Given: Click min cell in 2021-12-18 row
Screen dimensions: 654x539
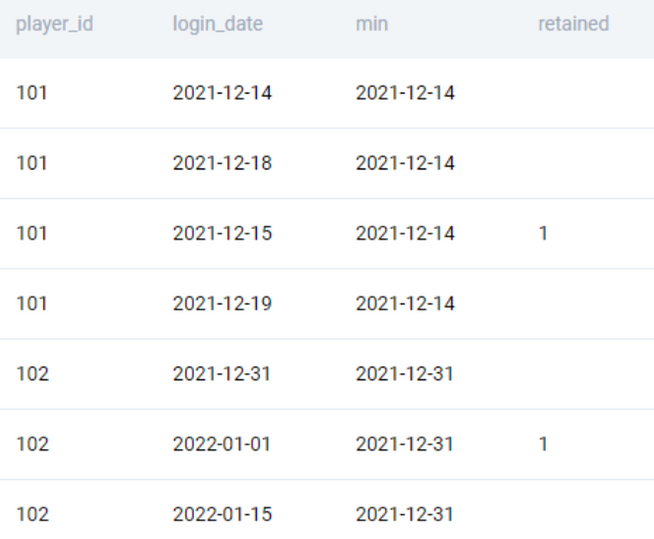Looking at the screenshot, I should [405, 163].
